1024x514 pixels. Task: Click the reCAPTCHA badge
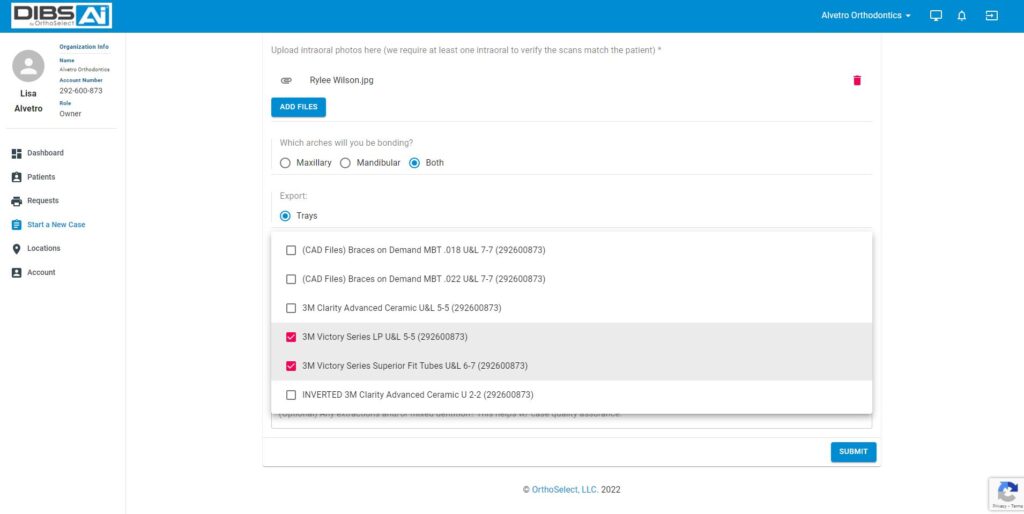(1005, 494)
